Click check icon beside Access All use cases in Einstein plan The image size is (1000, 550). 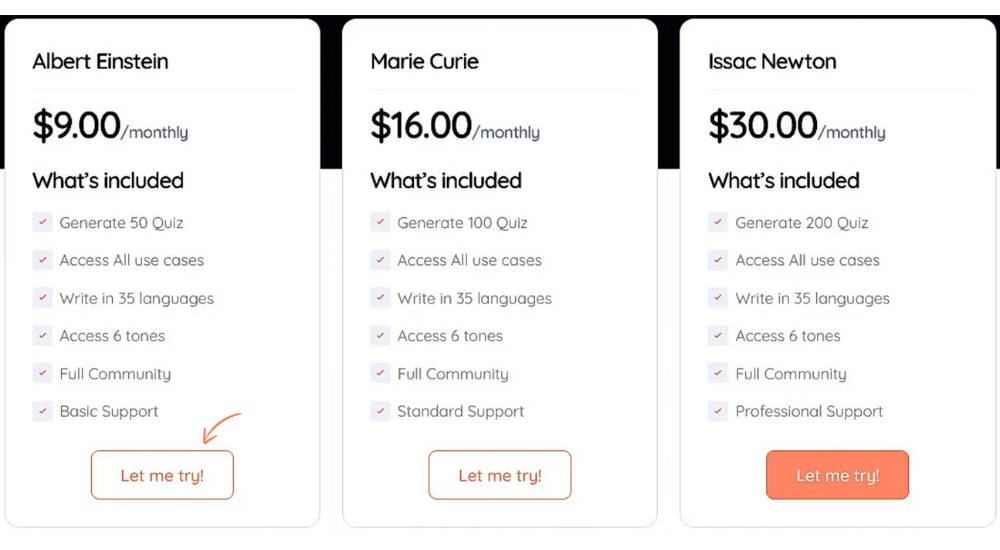pos(43,260)
